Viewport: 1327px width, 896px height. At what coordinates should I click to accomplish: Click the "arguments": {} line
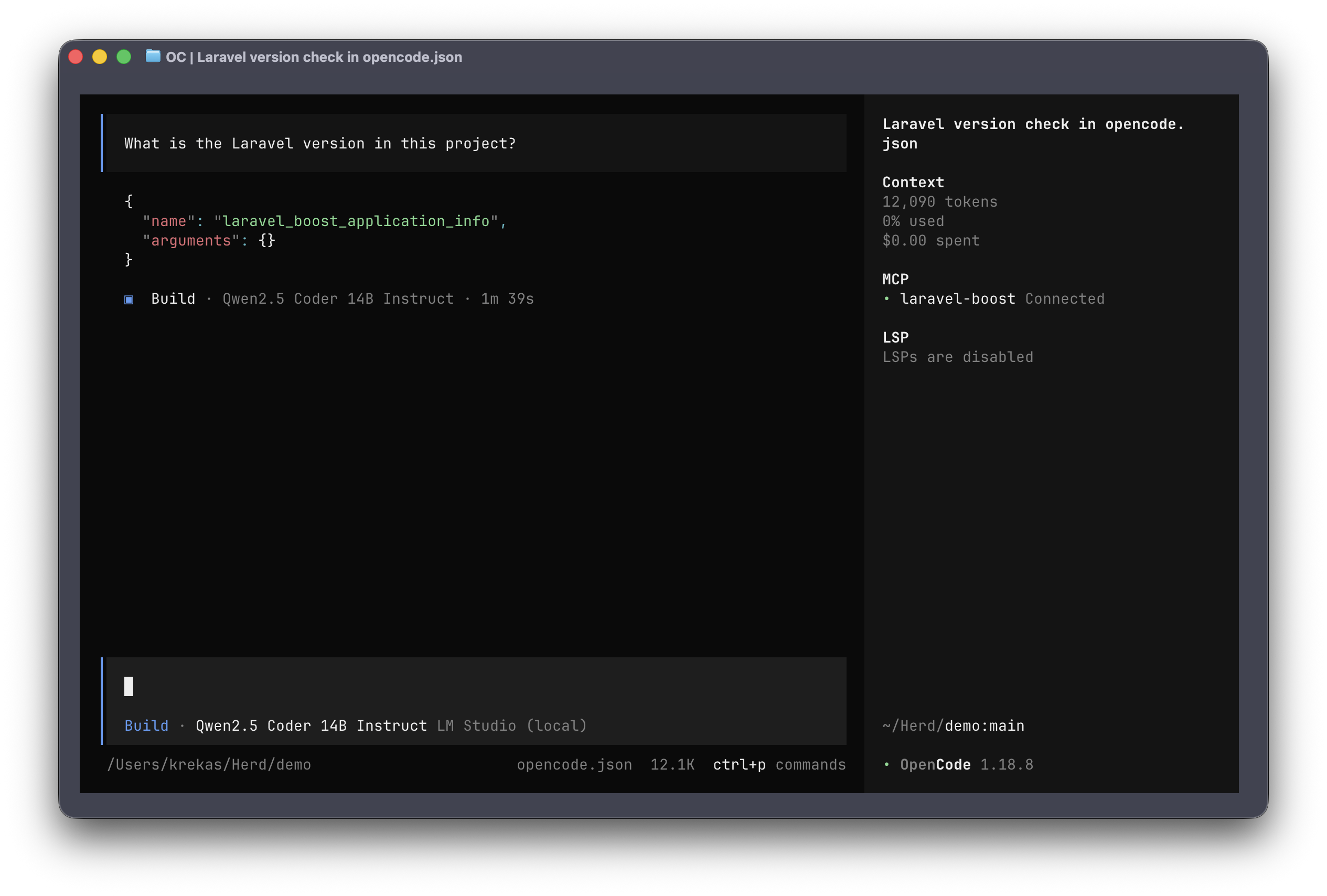pos(209,240)
